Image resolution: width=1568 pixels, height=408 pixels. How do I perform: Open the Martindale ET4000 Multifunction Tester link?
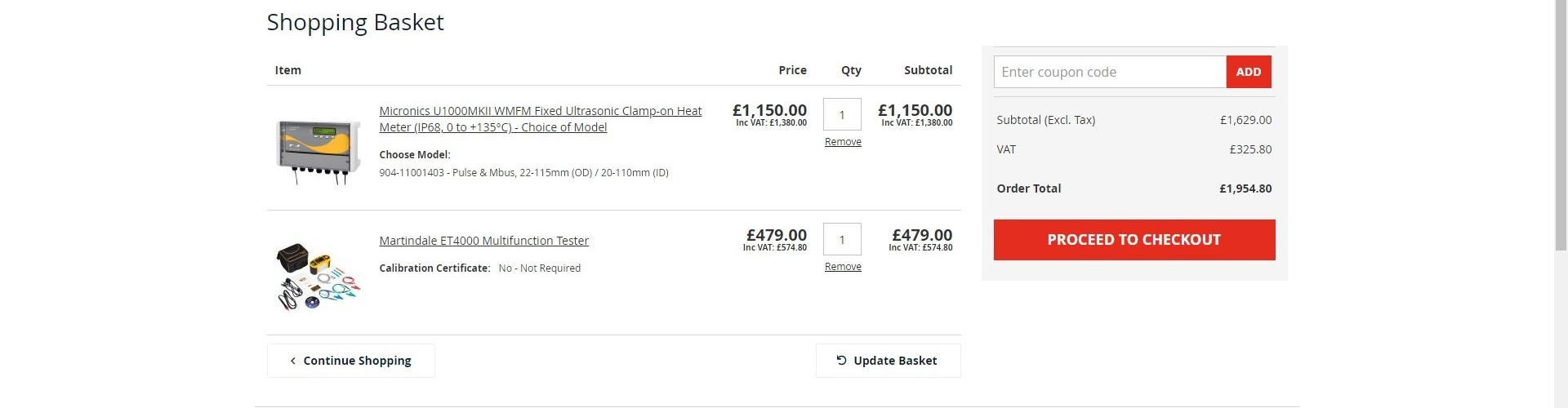coord(483,241)
